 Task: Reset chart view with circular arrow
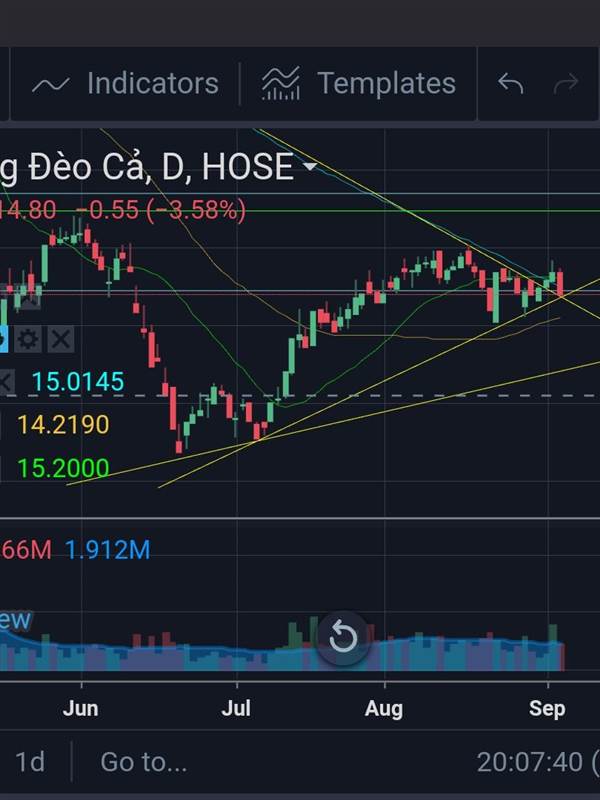pos(343,637)
